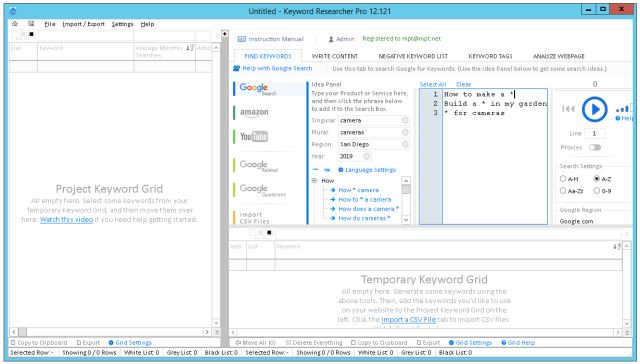Screen dimensions: 640x364
Task: Switch to the Keyword Tags tab
Action: click(490, 56)
